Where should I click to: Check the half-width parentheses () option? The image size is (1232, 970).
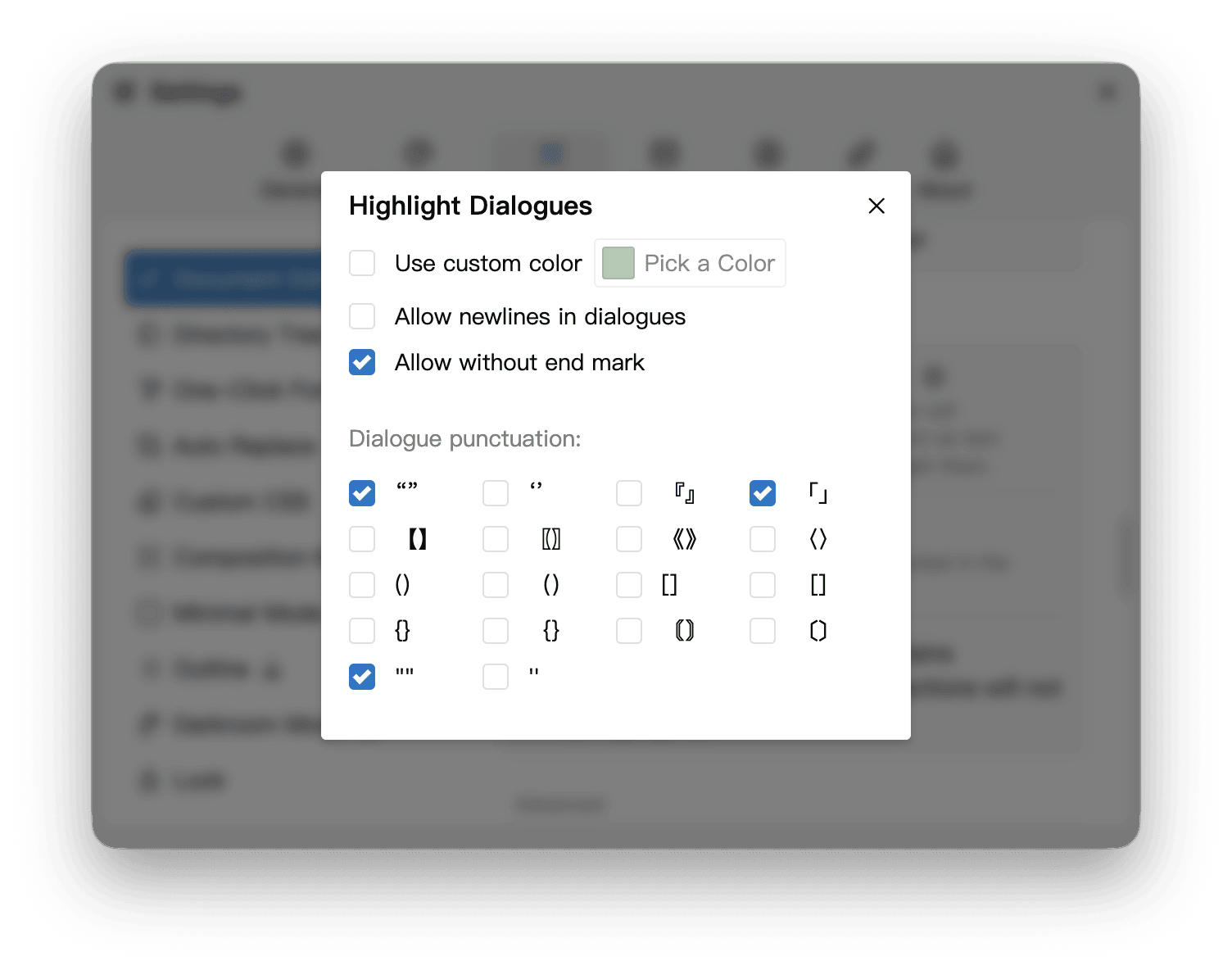point(362,585)
